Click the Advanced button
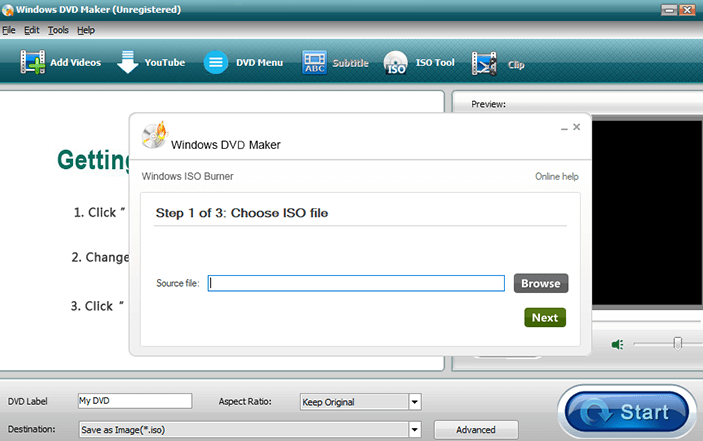 tap(475, 430)
